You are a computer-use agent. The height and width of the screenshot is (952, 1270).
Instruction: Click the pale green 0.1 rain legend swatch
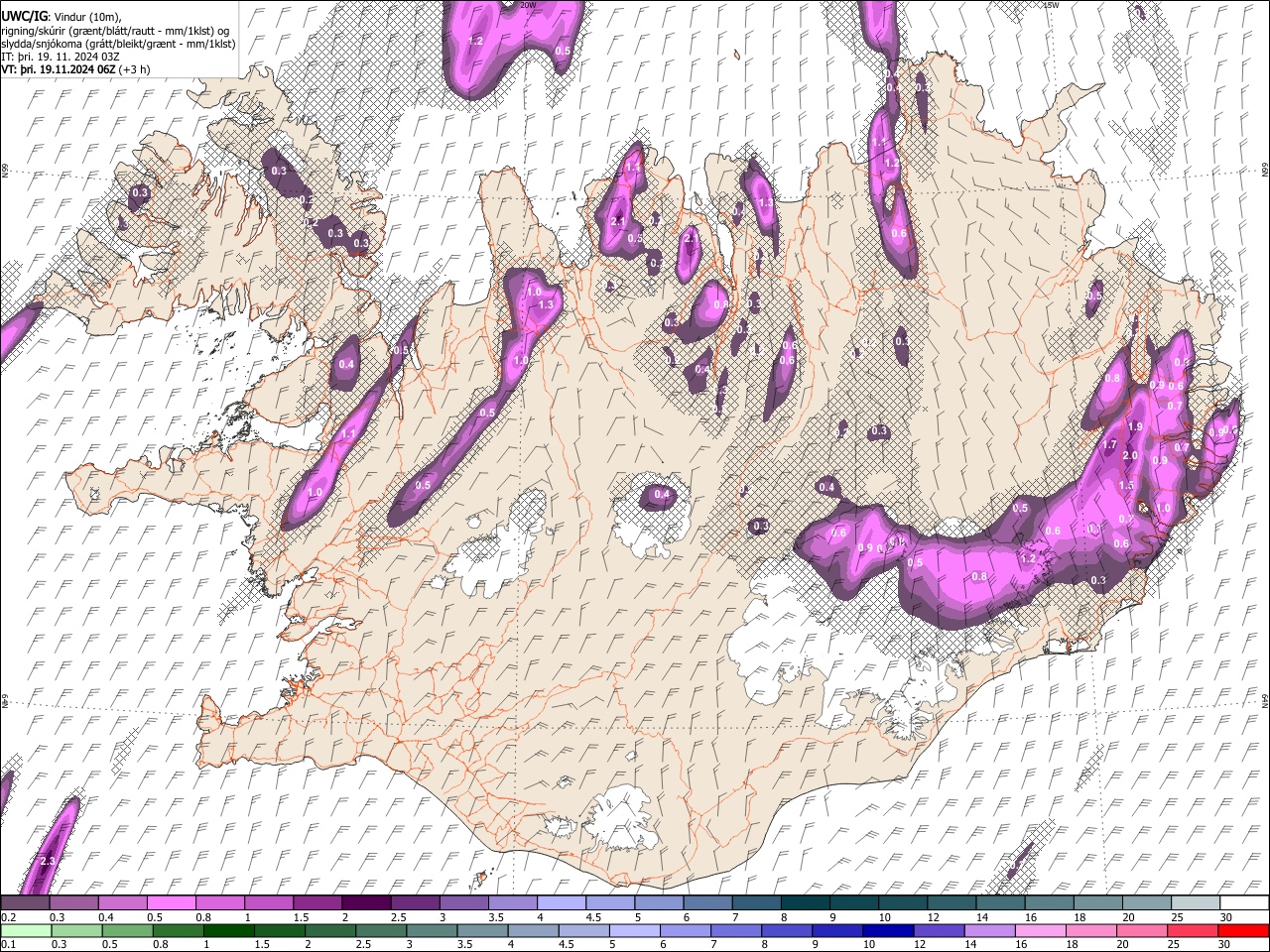point(26,930)
